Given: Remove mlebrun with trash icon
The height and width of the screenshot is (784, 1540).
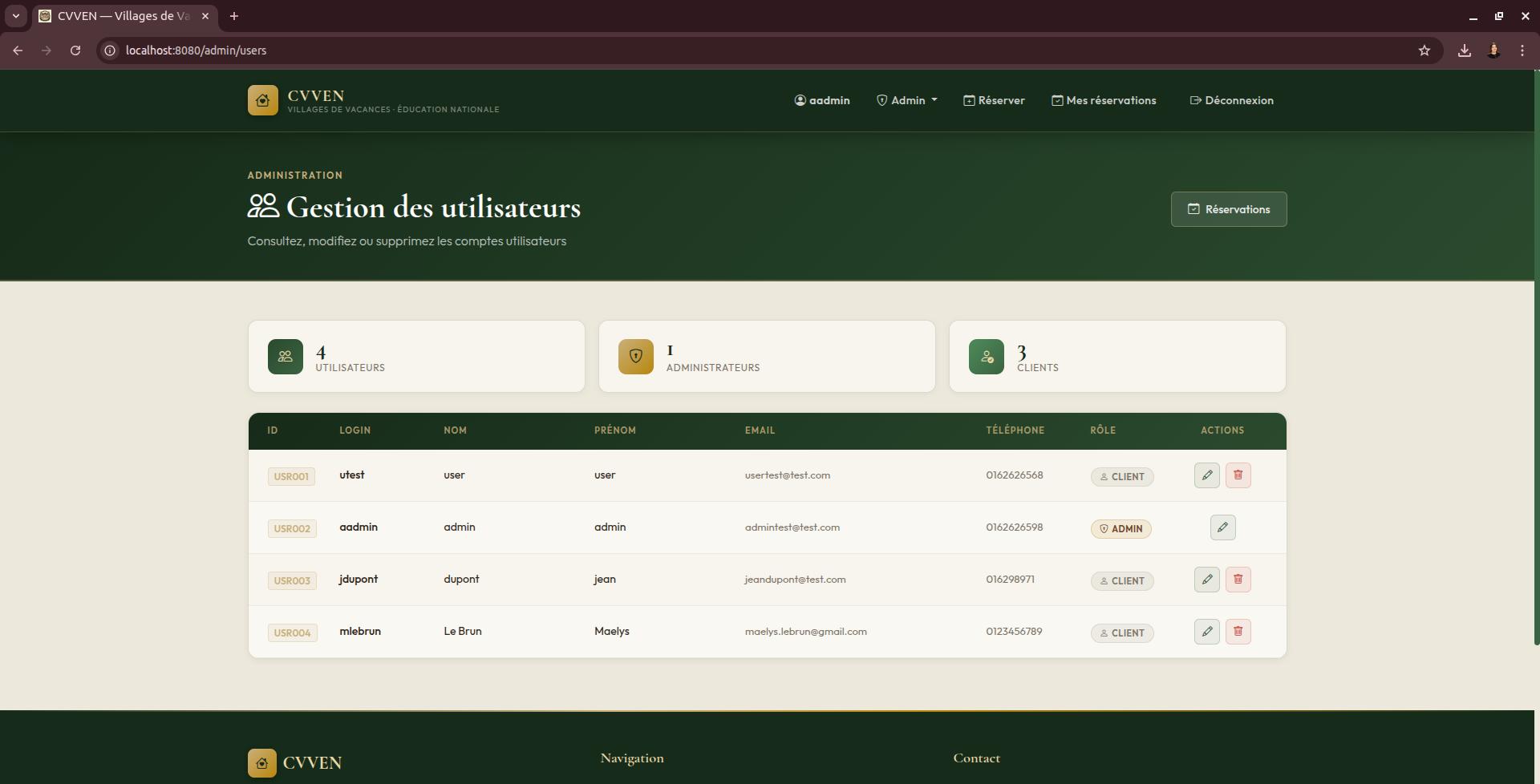Looking at the screenshot, I should pos(1238,632).
